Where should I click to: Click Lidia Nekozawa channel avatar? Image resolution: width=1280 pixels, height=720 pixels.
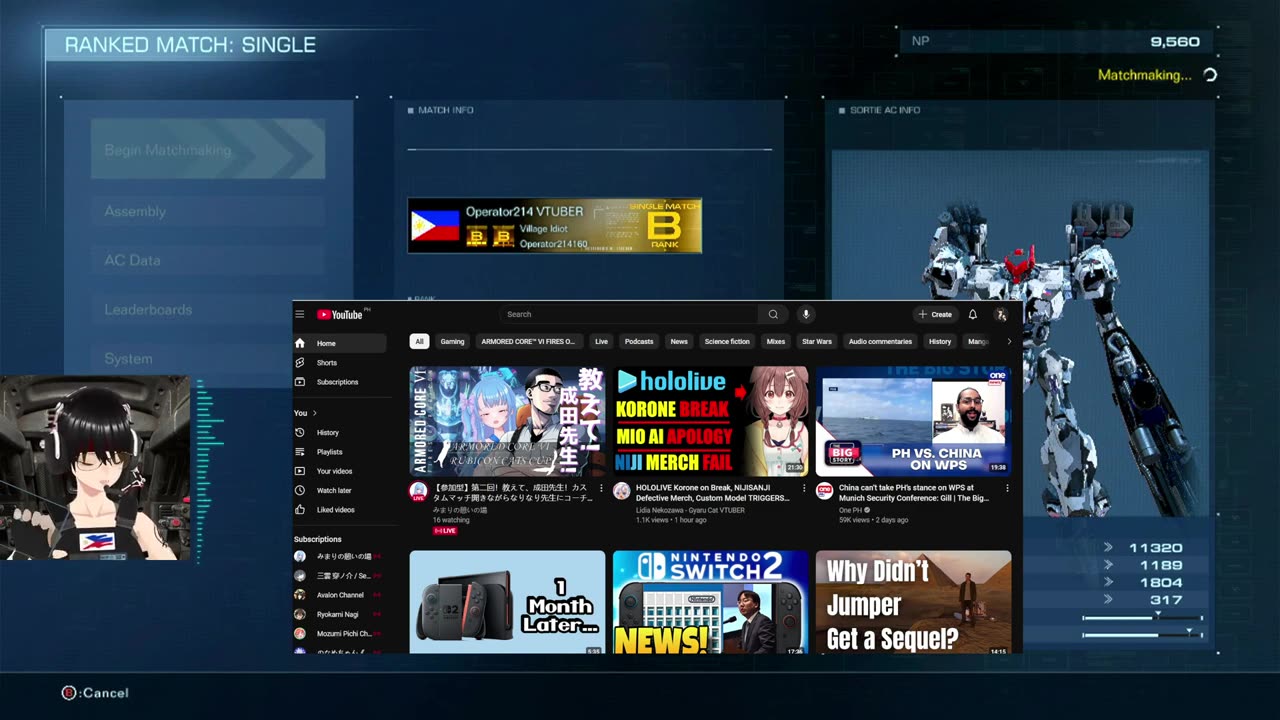(x=621, y=491)
